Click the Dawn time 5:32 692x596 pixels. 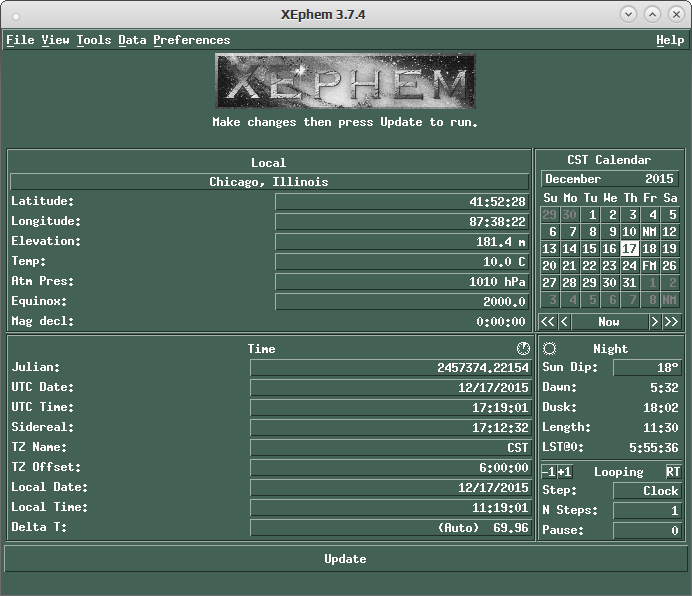coord(664,388)
